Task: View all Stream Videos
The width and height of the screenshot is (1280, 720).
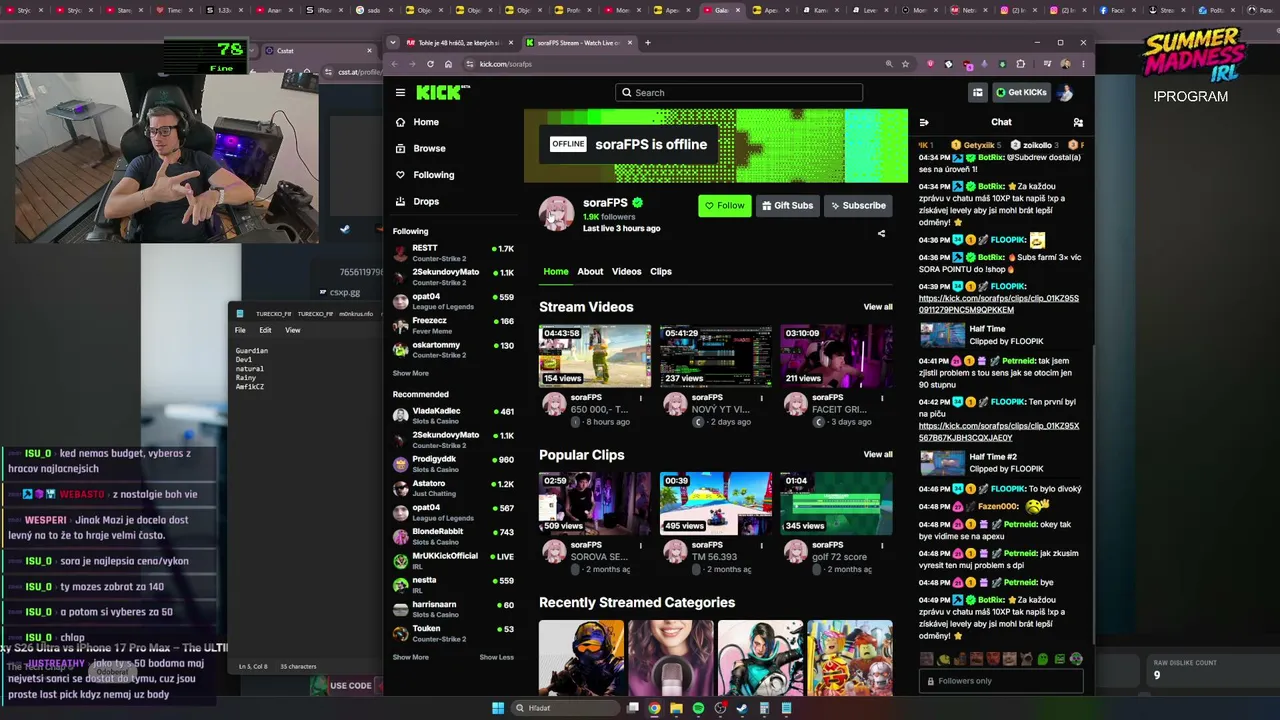Action: (878, 307)
